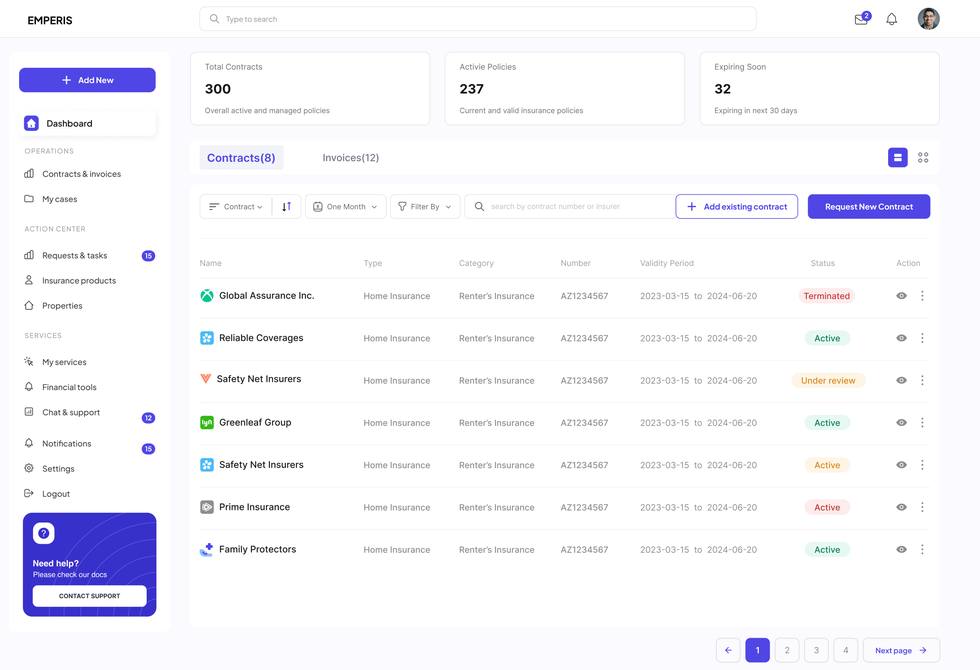The width and height of the screenshot is (980, 670).
Task: Click the sort order arrows icon
Action: pyautogui.click(x=286, y=206)
